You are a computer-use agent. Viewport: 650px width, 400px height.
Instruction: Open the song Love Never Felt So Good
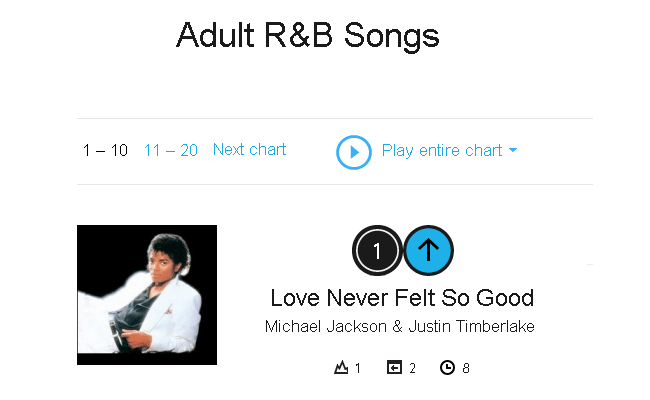(x=402, y=298)
